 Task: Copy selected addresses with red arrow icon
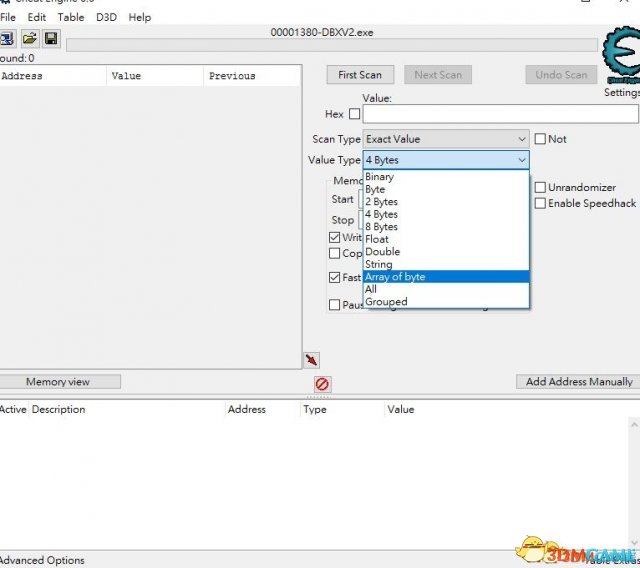pos(311,360)
